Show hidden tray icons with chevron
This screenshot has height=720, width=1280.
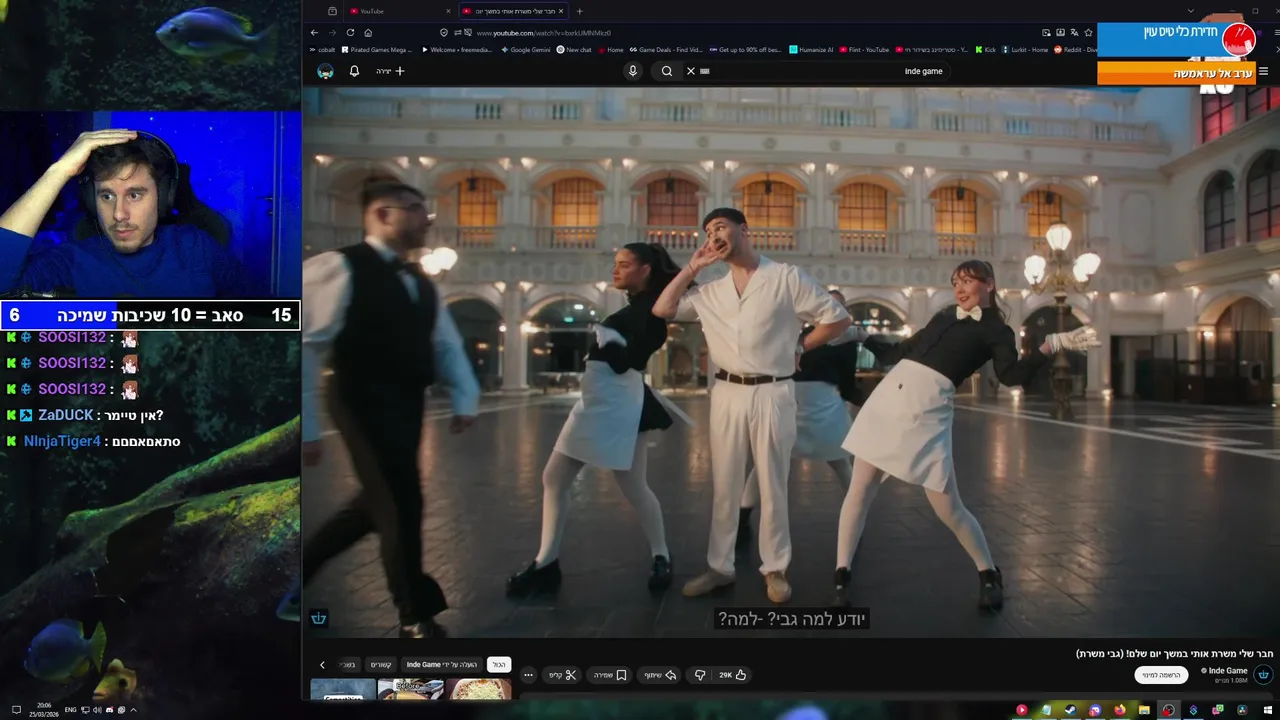click(133, 710)
